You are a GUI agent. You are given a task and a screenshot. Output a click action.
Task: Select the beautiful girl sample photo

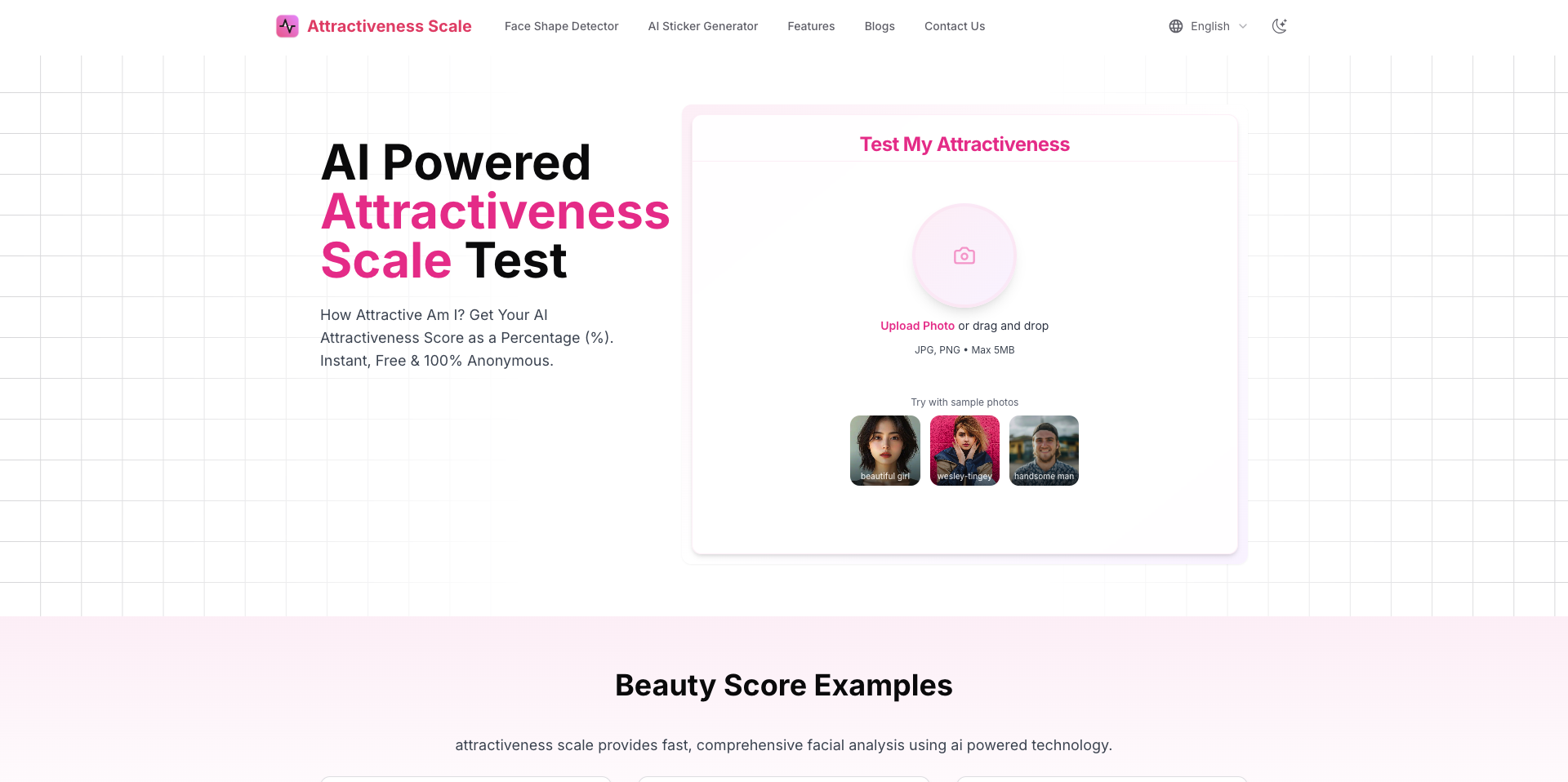pyautogui.click(x=884, y=450)
